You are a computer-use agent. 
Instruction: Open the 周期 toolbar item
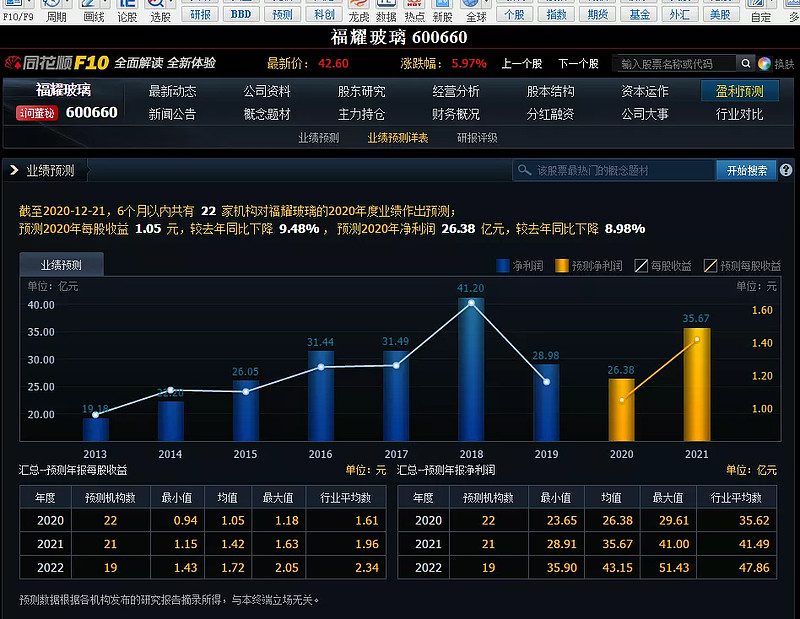(56, 12)
